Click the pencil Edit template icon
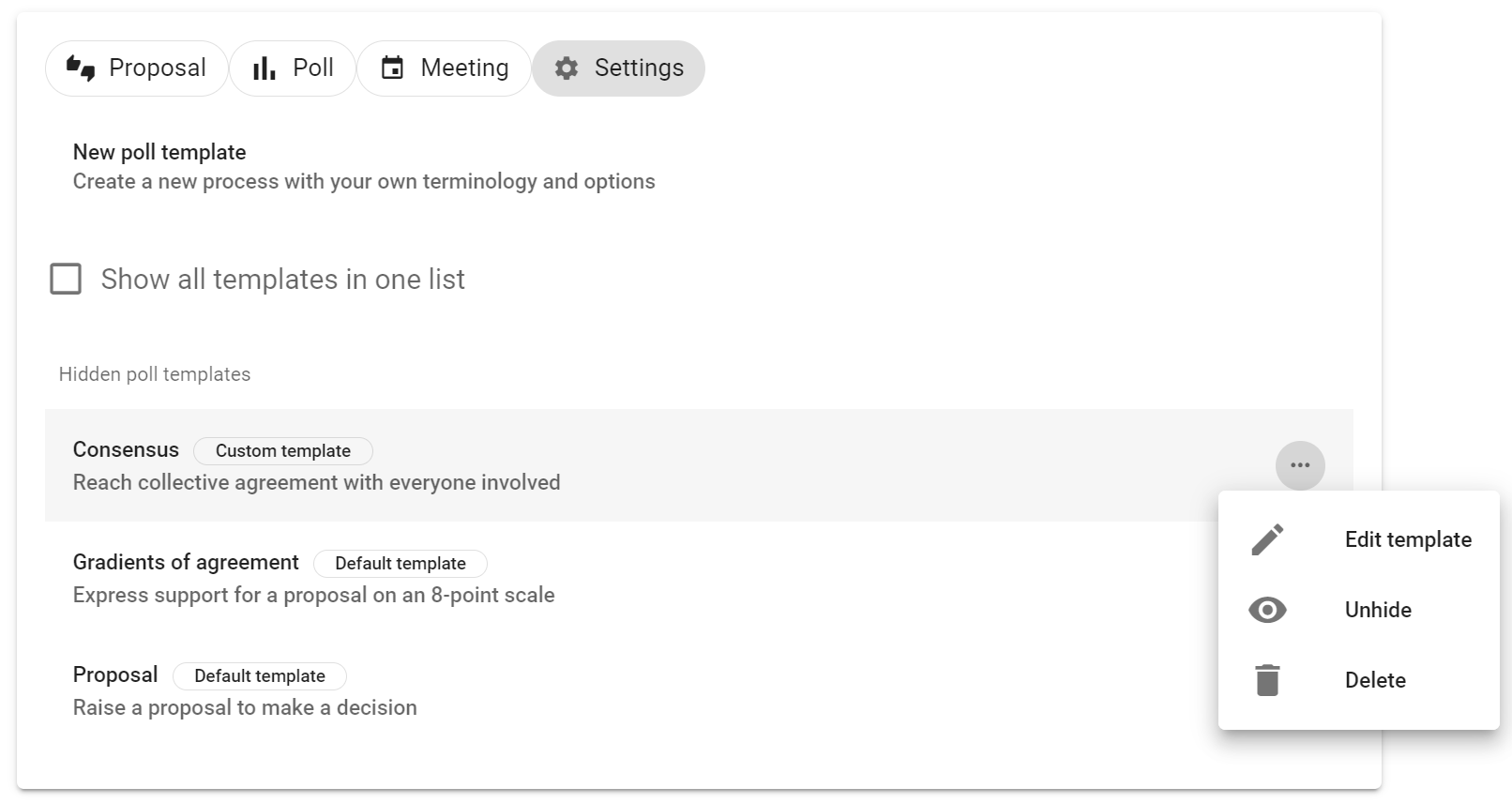The width and height of the screenshot is (1512, 803). click(x=1267, y=539)
